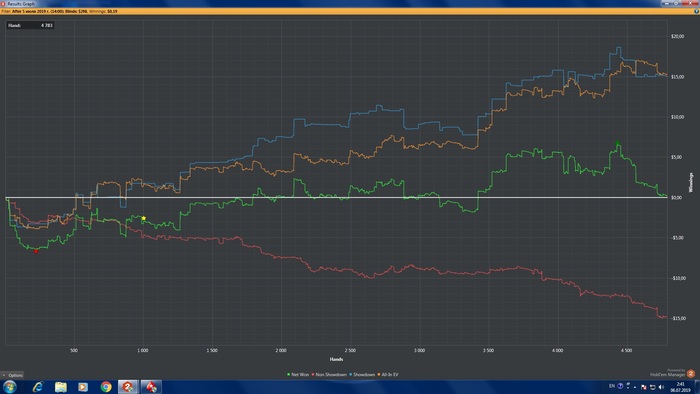Click the blue help tray icon
This screenshot has height=394, width=700.
pyautogui.click(x=620, y=386)
